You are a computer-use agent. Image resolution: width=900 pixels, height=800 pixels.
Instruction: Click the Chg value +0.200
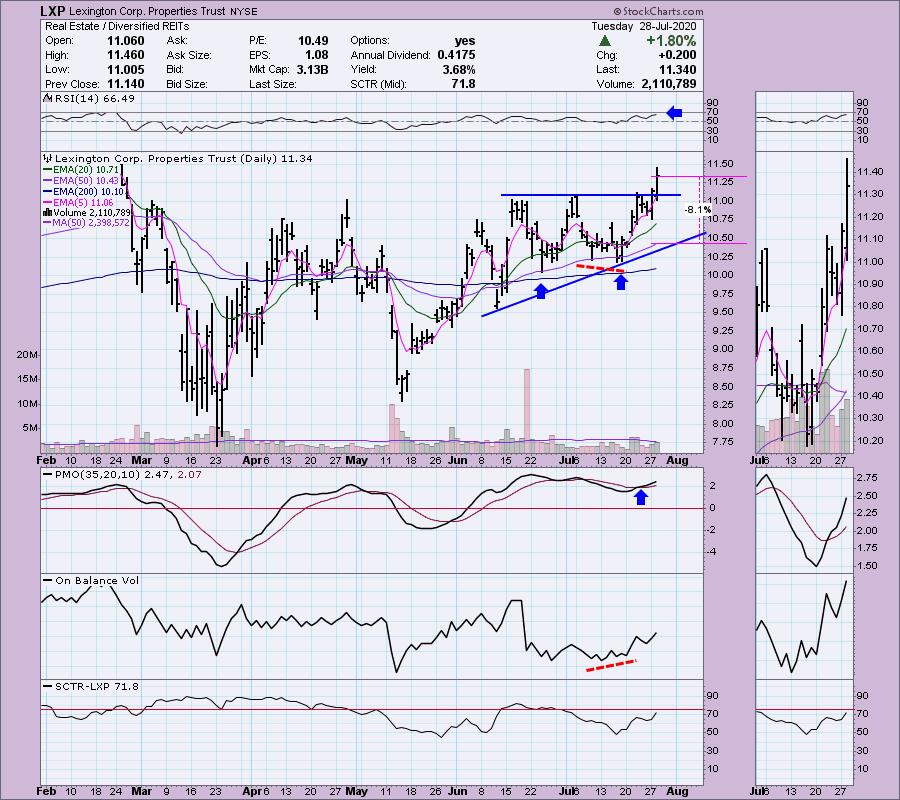coord(677,55)
